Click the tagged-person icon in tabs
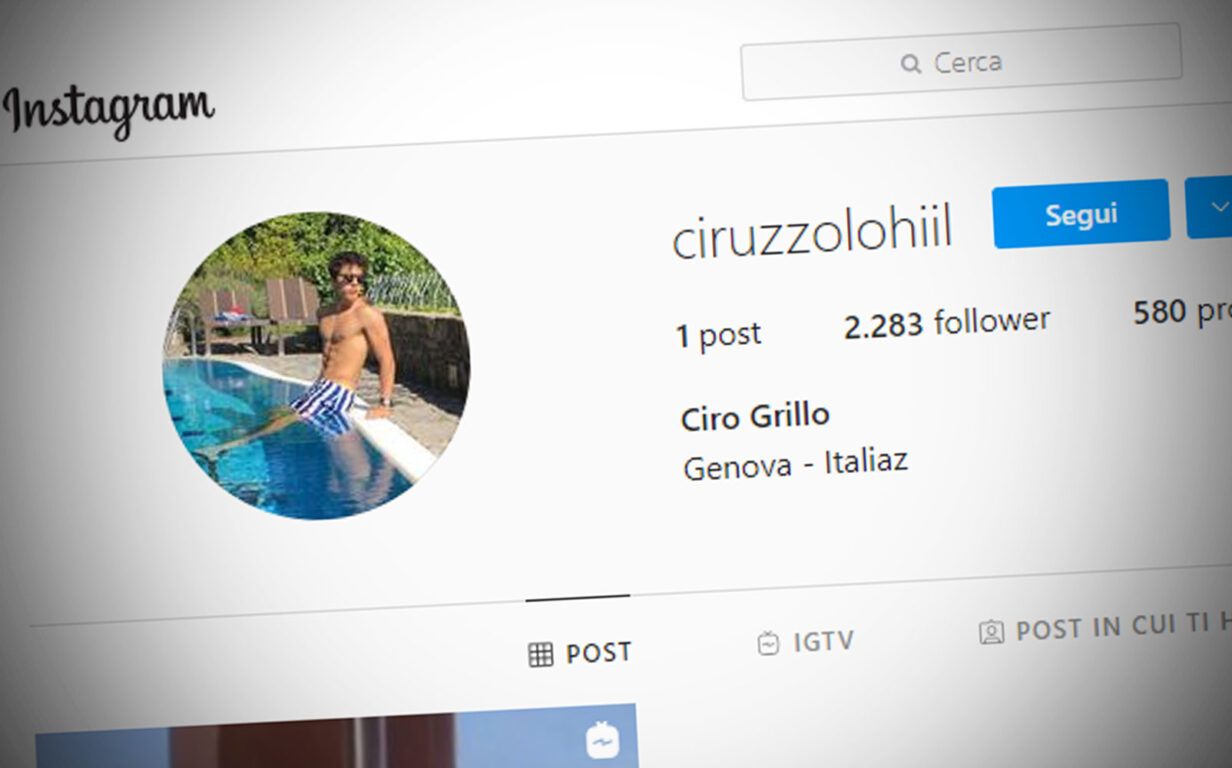1232x768 pixels. click(991, 632)
